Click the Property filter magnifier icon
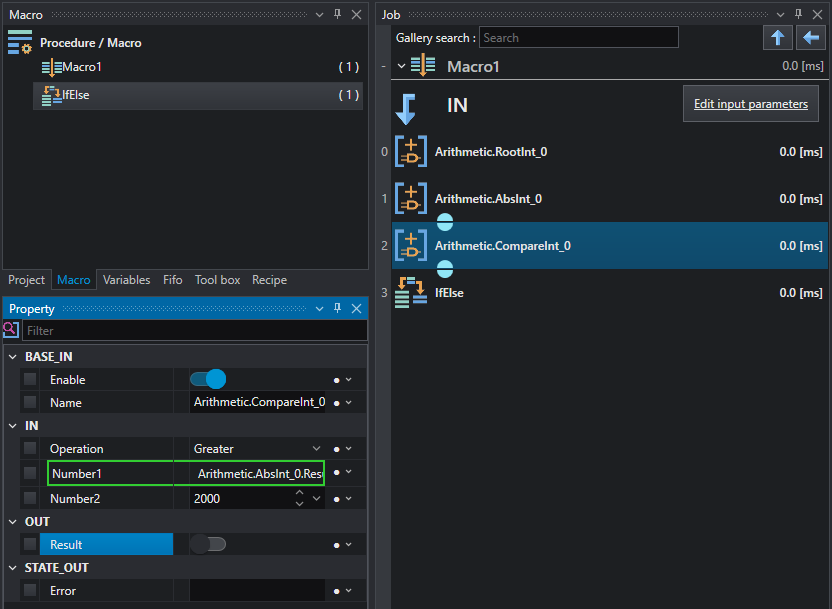The width and height of the screenshot is (832, 609). 11,329
